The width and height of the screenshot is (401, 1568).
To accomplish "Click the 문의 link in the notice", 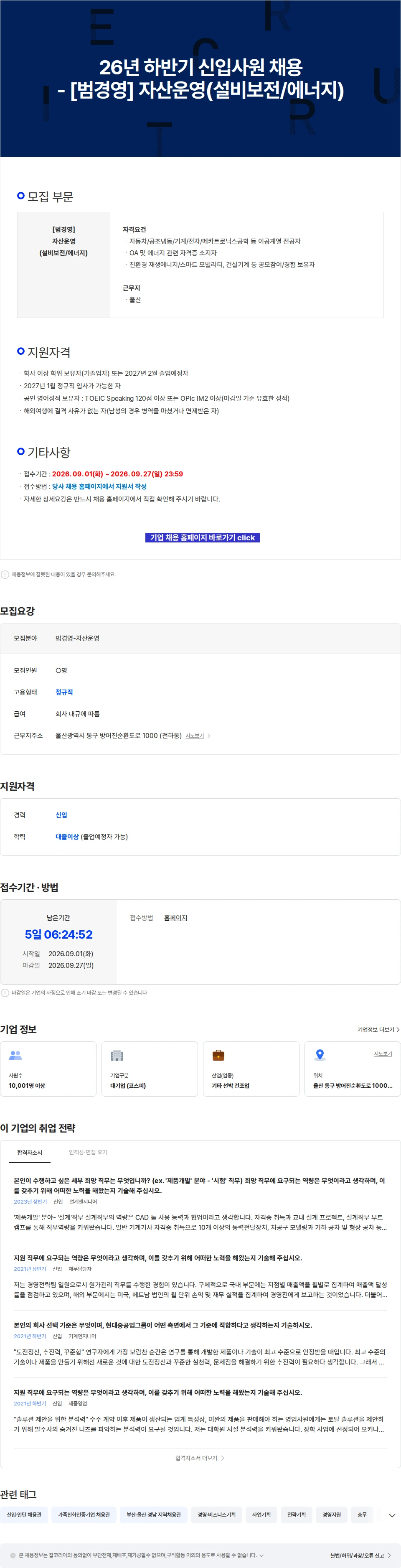I will tap(91, 574).
